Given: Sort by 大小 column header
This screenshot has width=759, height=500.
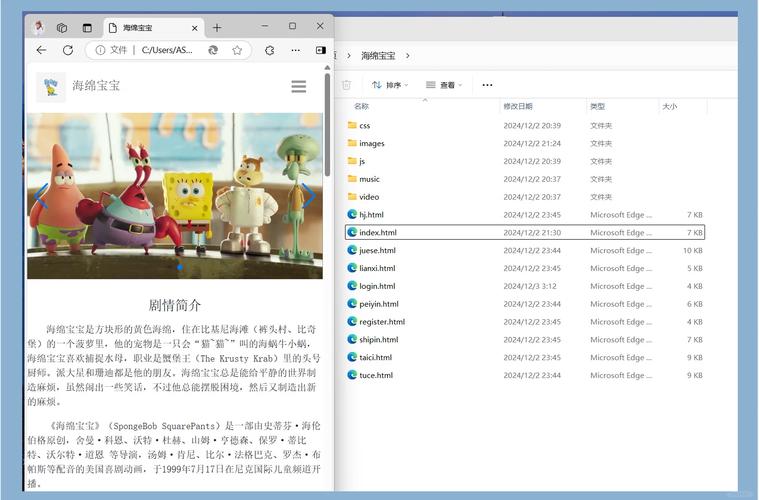Looking at the screenshot, I should pos(670,106).
